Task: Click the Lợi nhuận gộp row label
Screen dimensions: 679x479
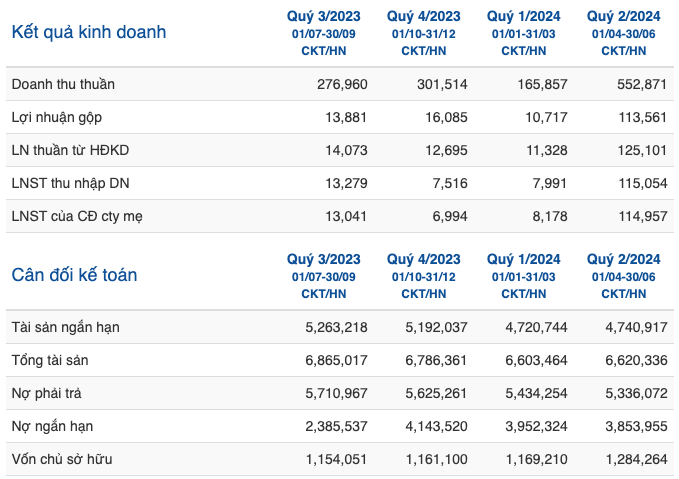Action: click(57, 117)
